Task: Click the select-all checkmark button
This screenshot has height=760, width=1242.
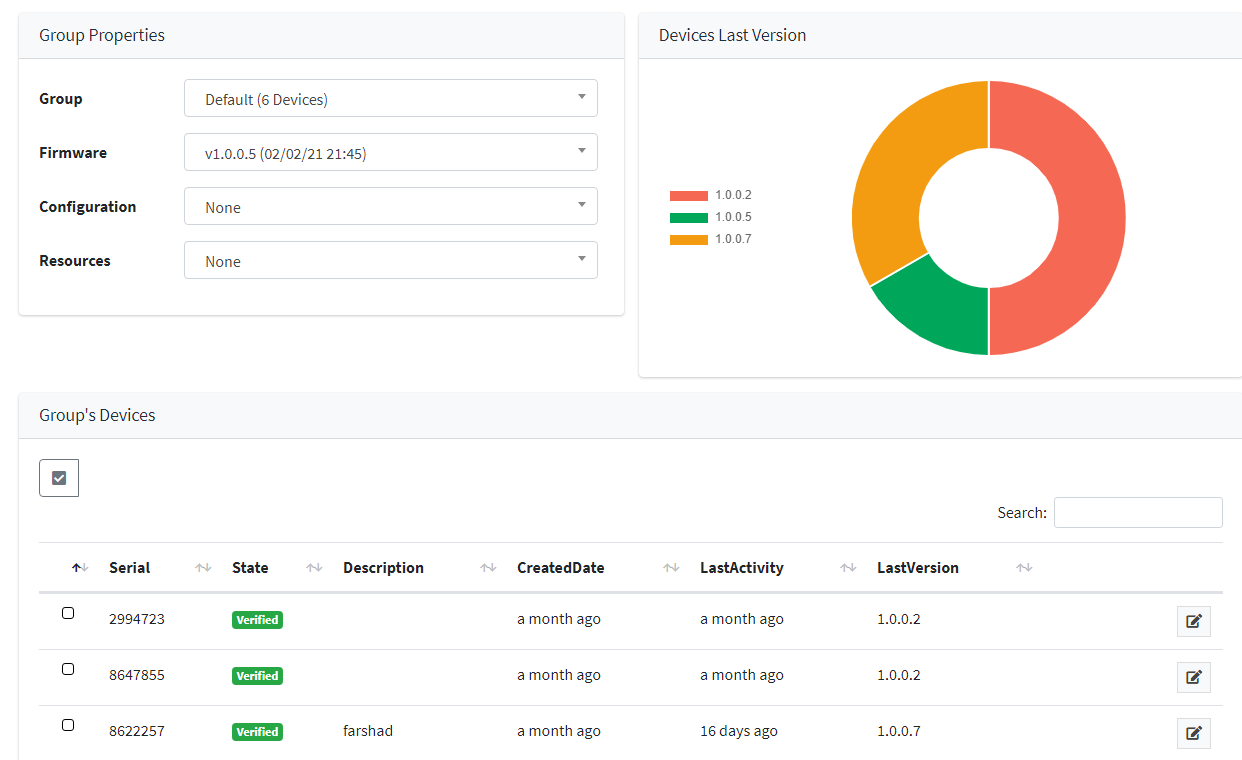Action: click(x=59, y=478)
